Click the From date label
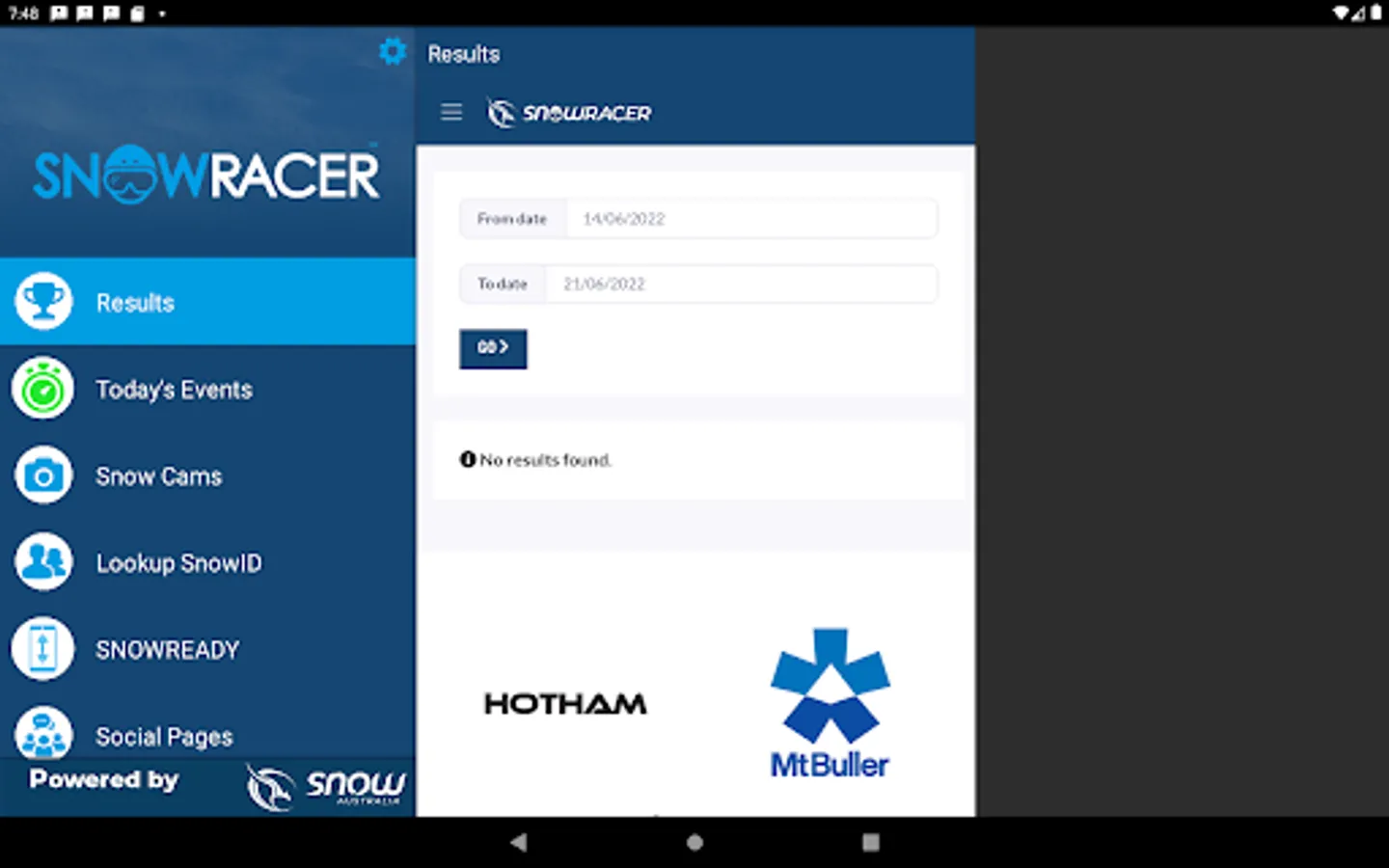This screenshot has height=868, width=1389. pyautogui.click(x=512, y=219)
